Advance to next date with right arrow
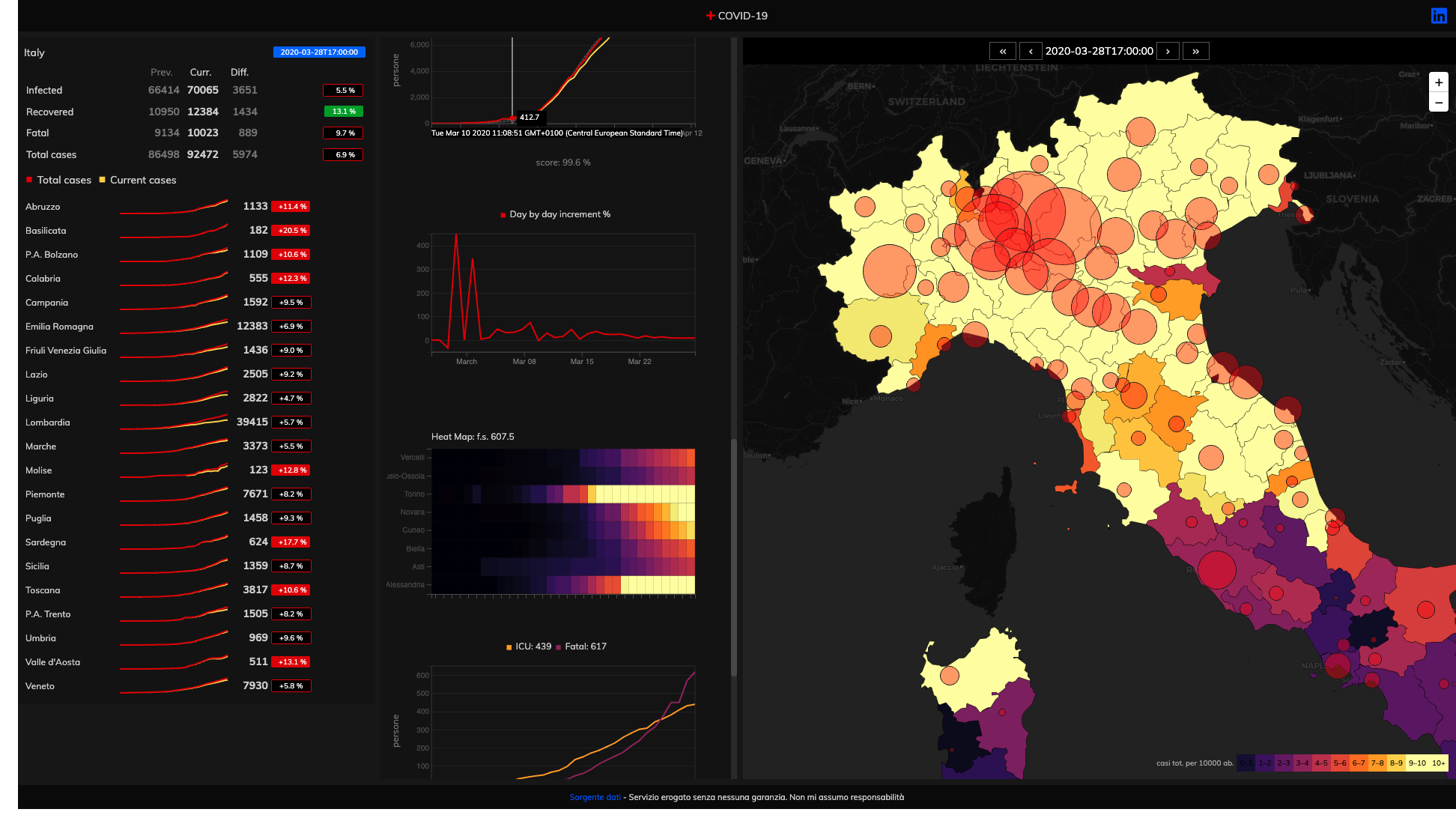Viewport: 1456px width, 830px height. tap(1168, 51)
